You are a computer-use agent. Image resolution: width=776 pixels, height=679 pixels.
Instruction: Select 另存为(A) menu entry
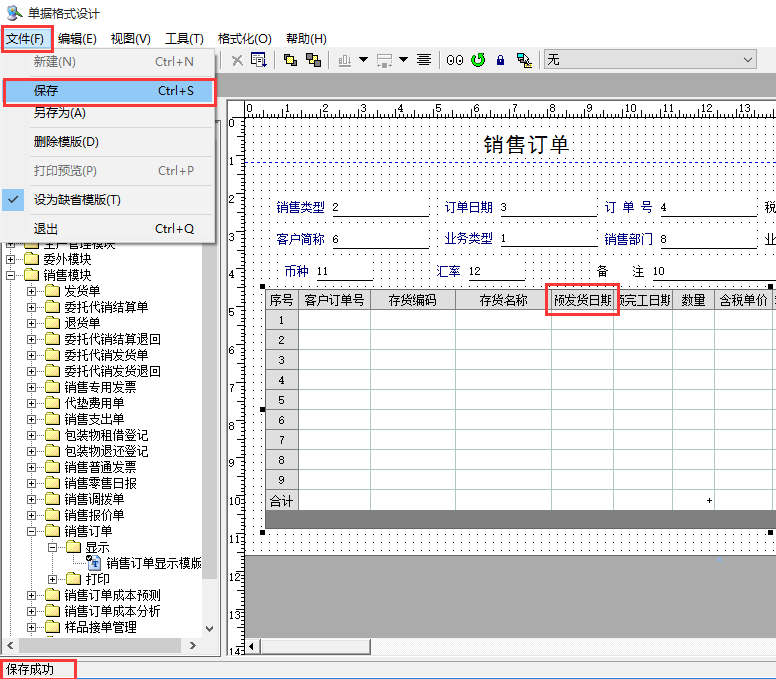pyautogui.click(x=60, y=113)
